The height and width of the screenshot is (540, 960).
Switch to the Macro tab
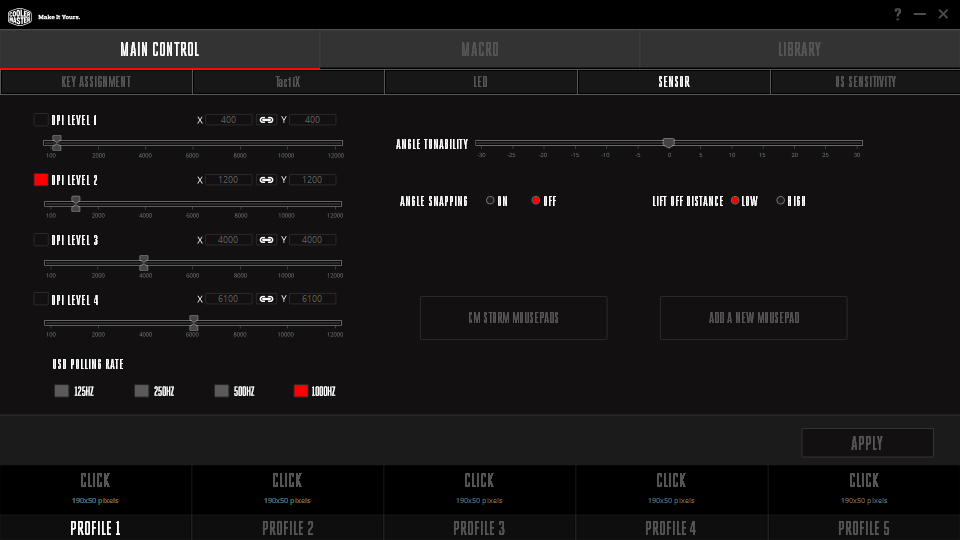tap(479, 49)
